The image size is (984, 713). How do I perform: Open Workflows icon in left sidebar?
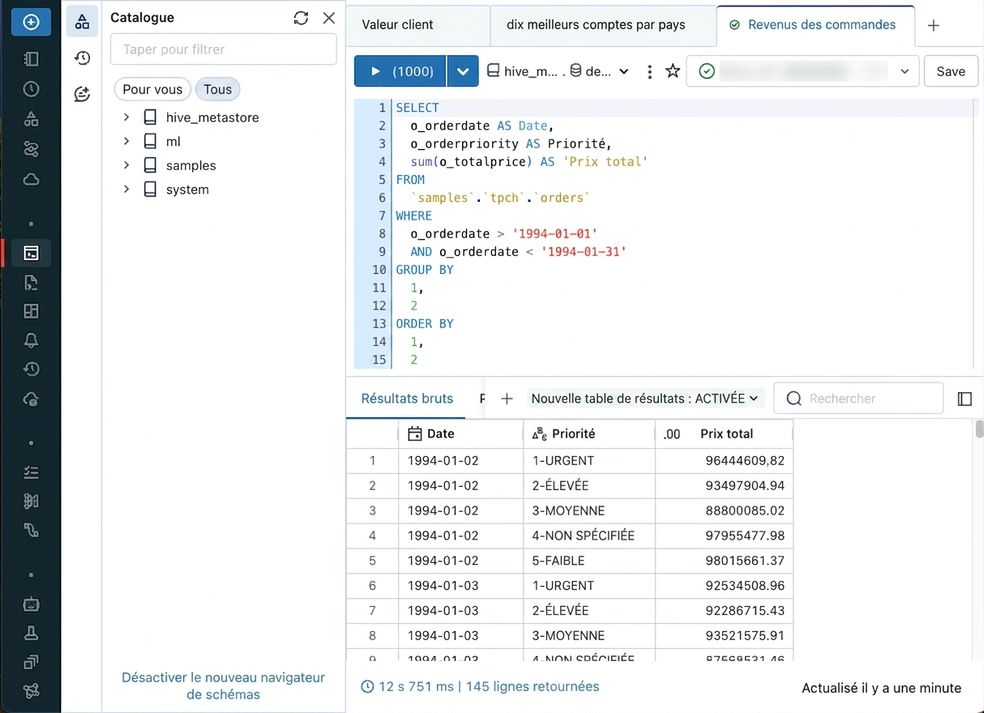click(x=31, y=149)
